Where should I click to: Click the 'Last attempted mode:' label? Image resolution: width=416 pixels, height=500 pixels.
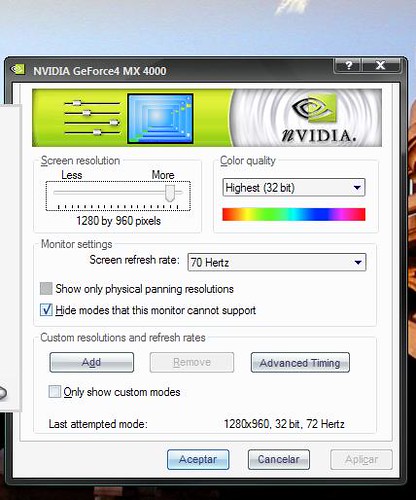coord(98,424)
